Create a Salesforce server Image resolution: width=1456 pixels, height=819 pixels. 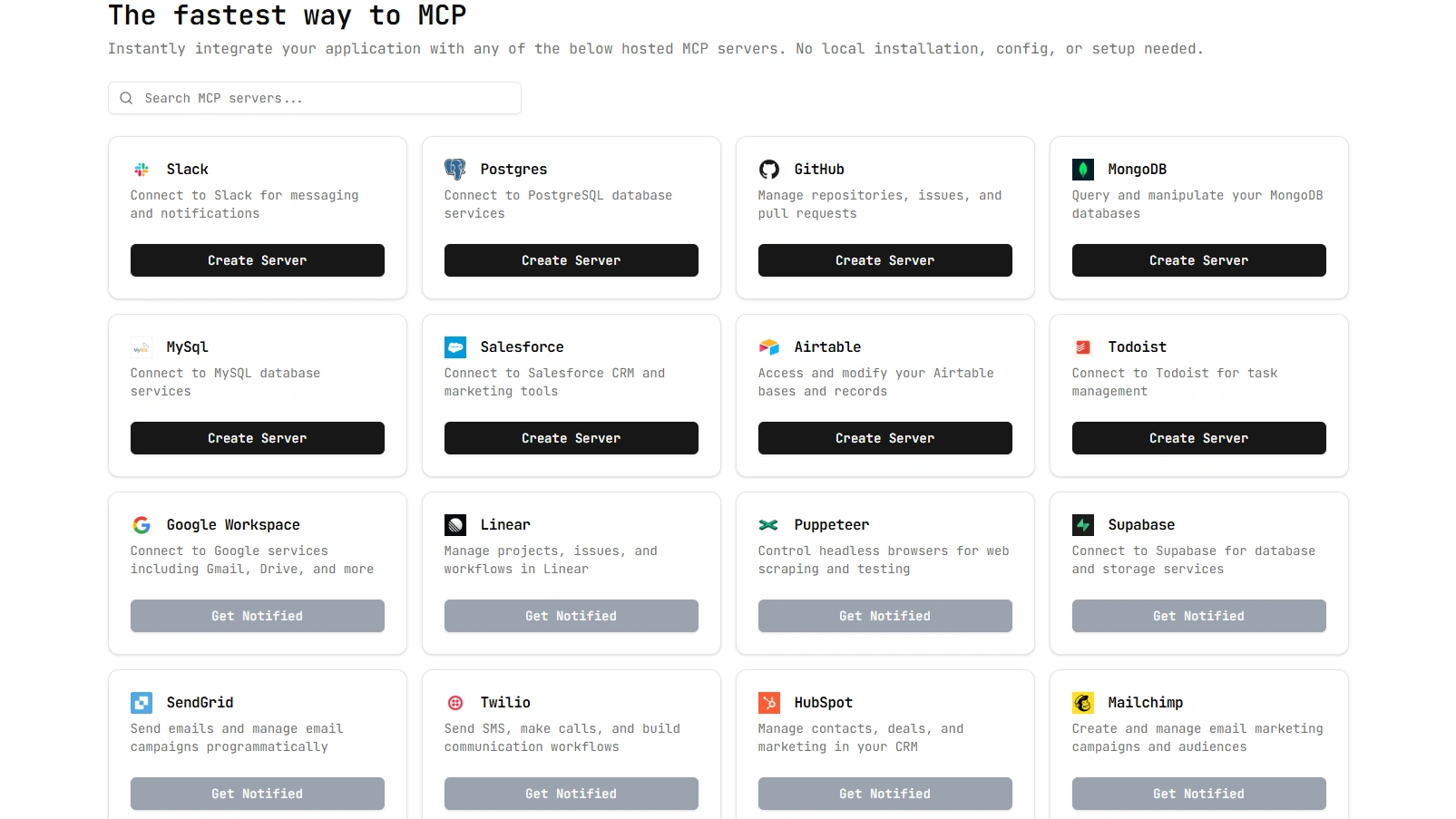tap(572, 438)
